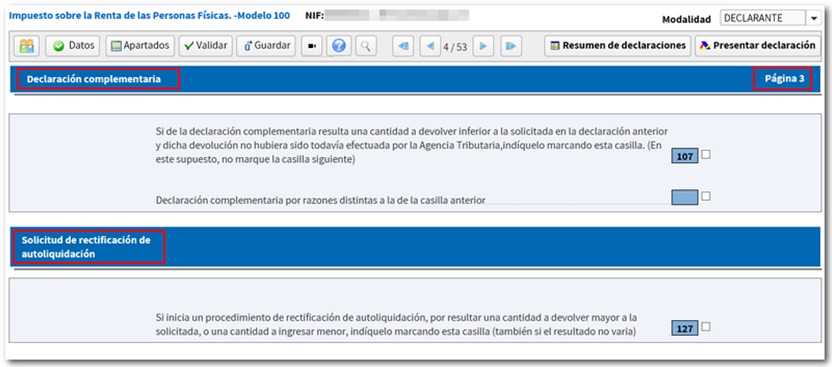Click the blue box labeled 107
Screen dimensions: 832x367
(x=684, y=156)
